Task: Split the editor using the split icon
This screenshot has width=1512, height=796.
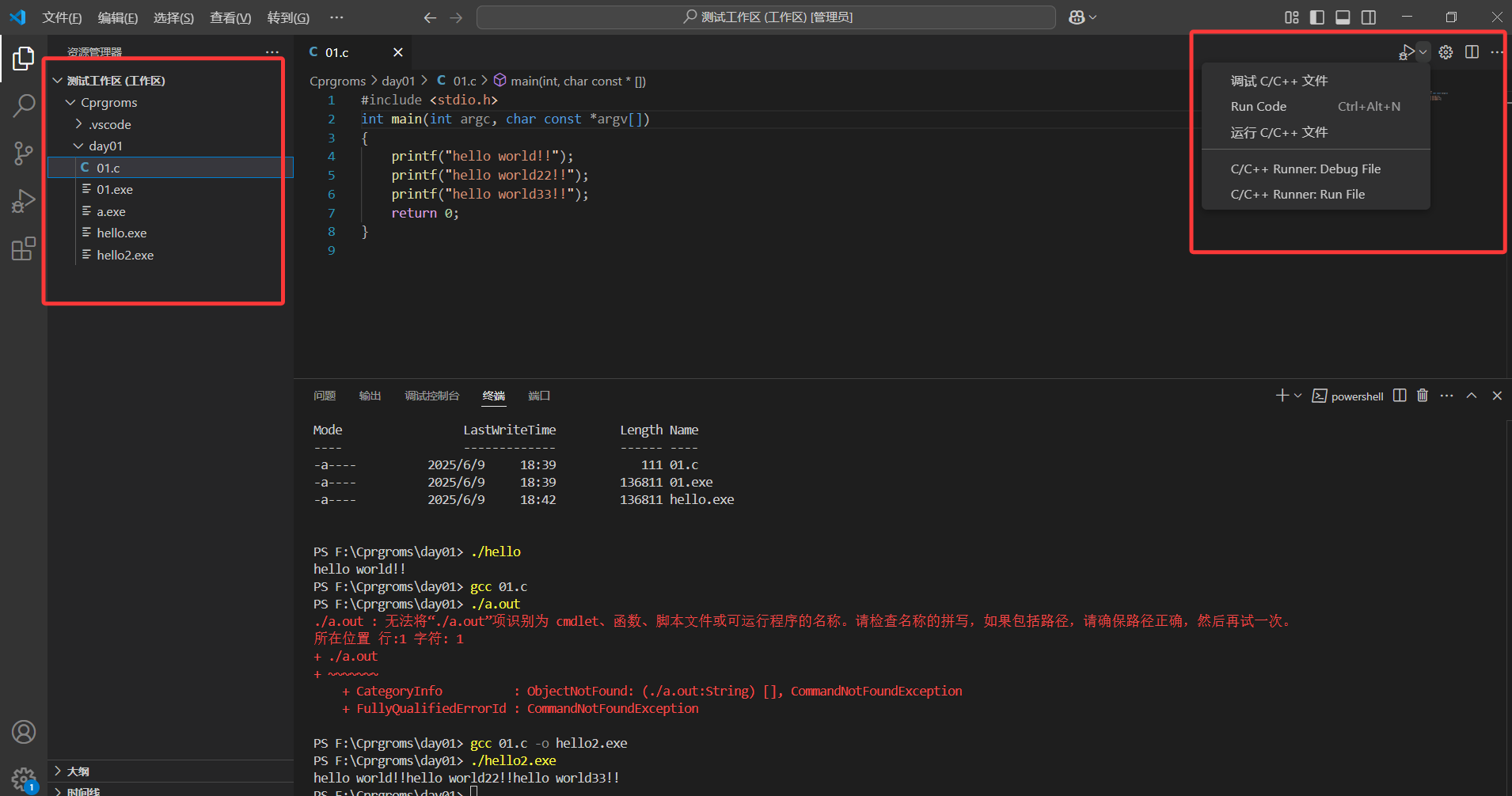Action: [1472, 51]
